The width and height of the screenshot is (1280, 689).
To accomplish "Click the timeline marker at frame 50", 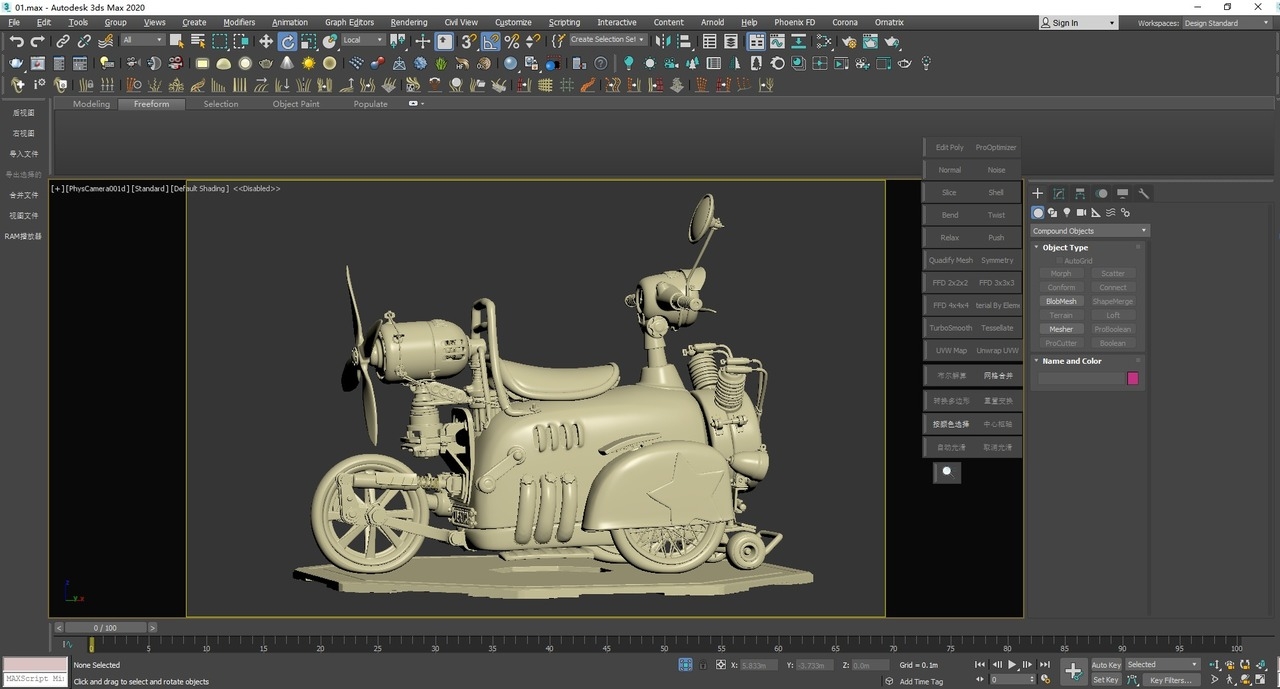I will click(x=665, y=646).
